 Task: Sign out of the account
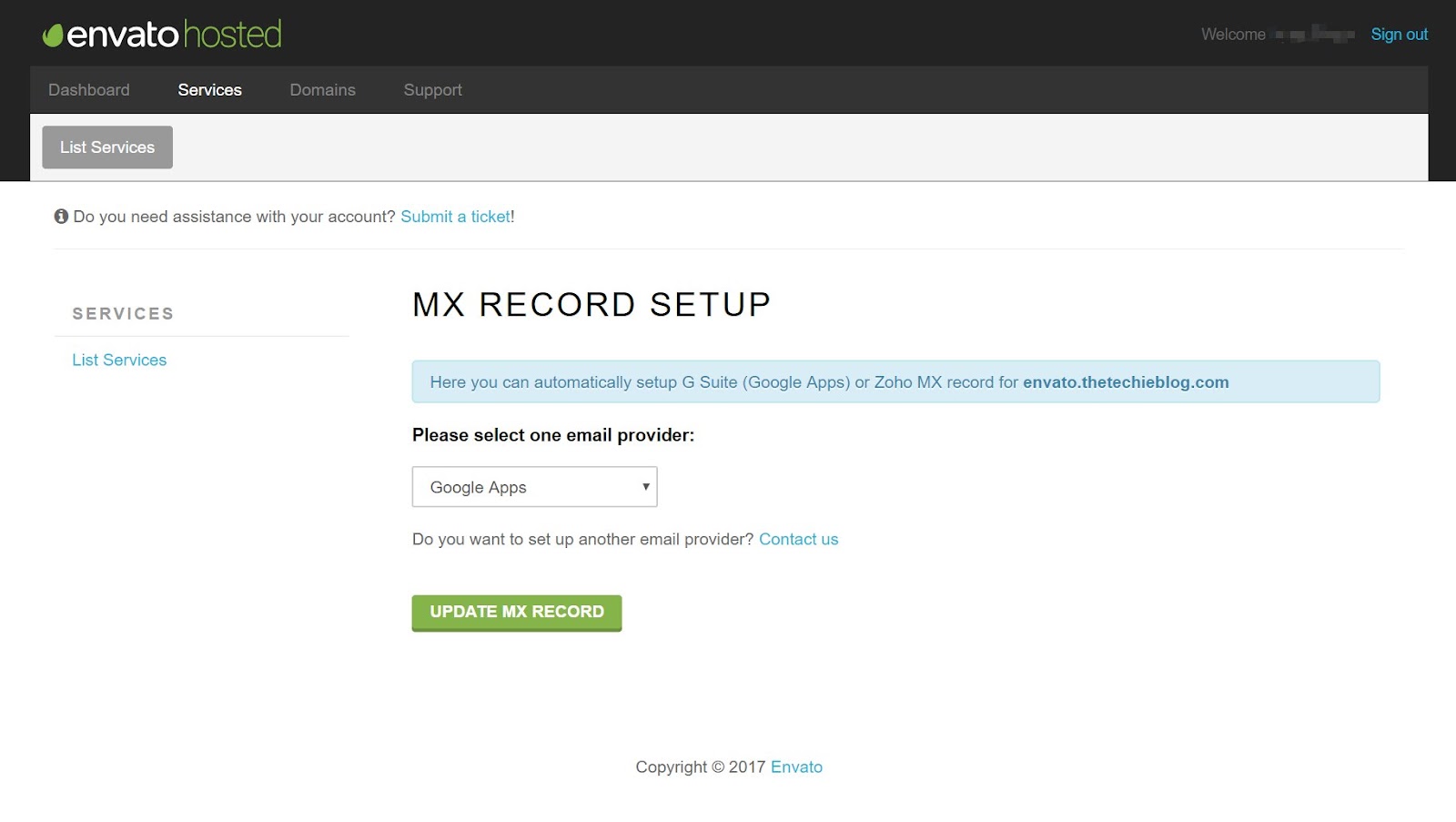[x=1400, y=35]
